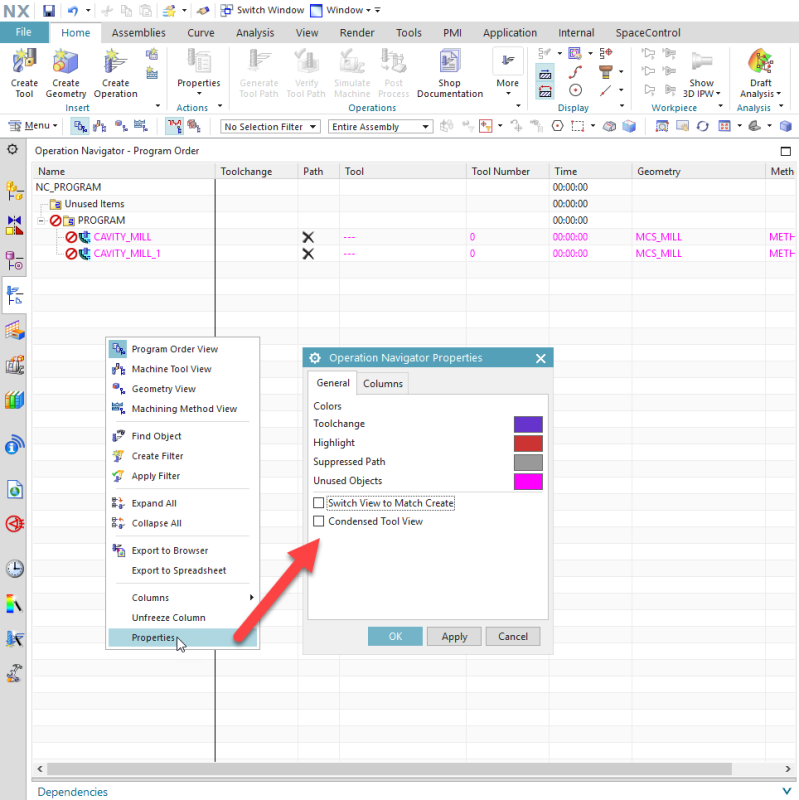Open the Menu dropdown

point(34,126)
